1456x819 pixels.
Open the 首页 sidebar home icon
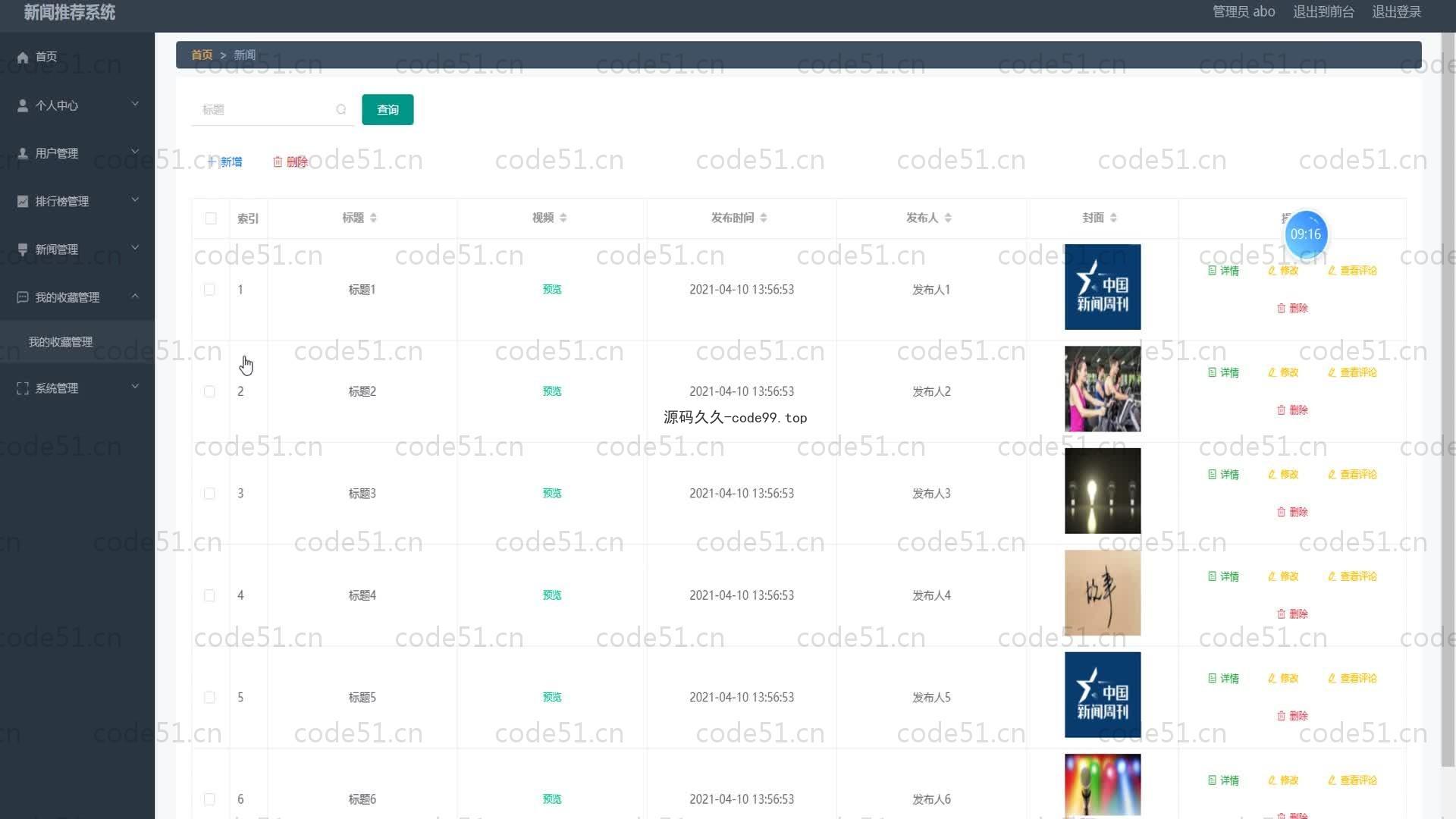click(23, 57)
